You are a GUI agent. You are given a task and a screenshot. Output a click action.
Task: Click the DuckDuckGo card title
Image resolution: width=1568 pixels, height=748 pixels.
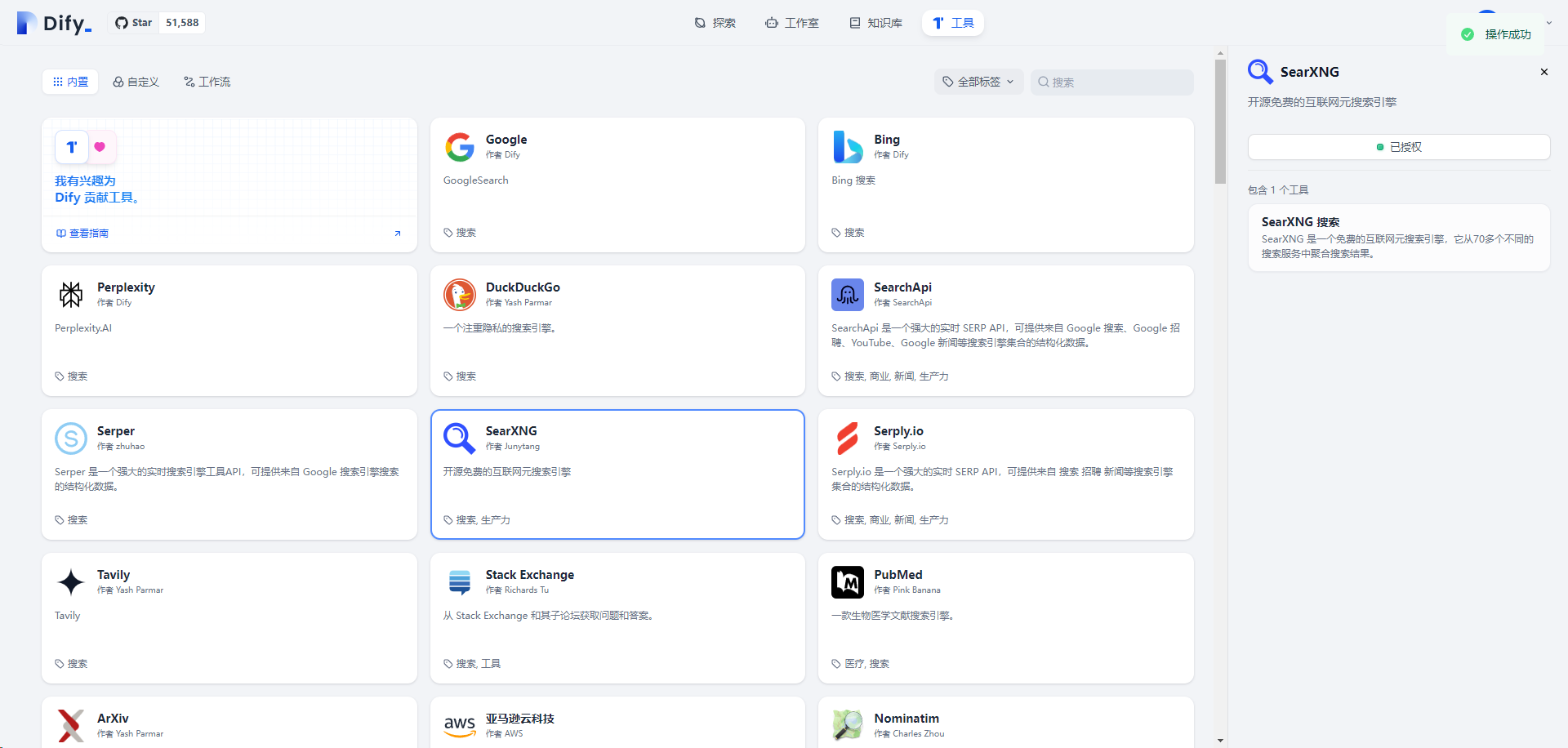click(x=523, y=287)
